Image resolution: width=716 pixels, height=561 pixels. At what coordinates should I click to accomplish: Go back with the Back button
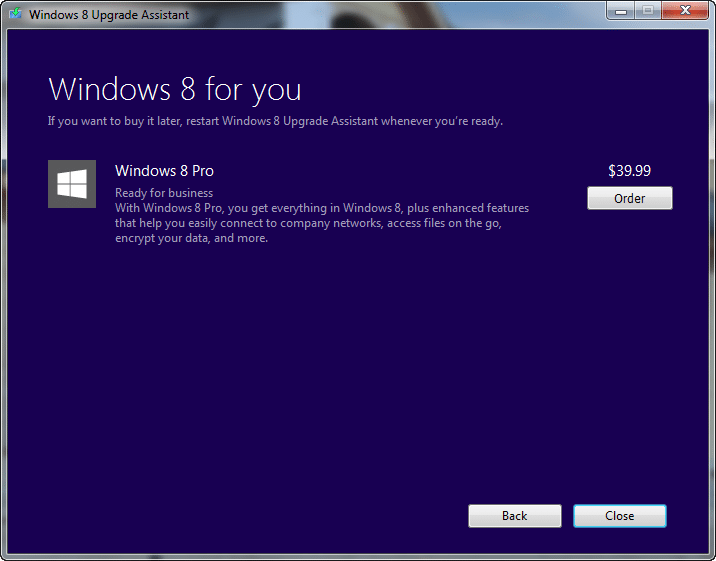(x=515, y=516)
